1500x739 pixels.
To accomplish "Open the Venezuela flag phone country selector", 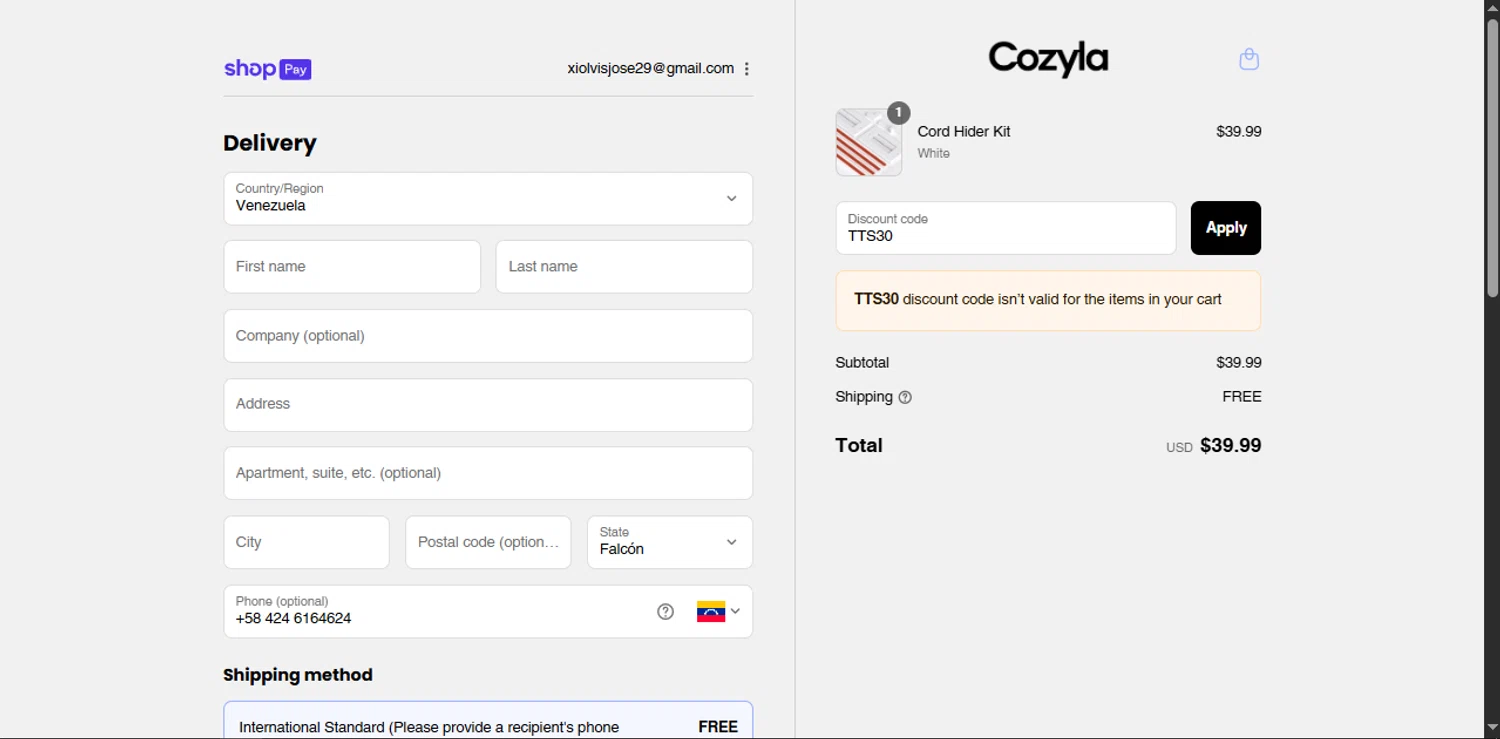I will pos(718,611).
